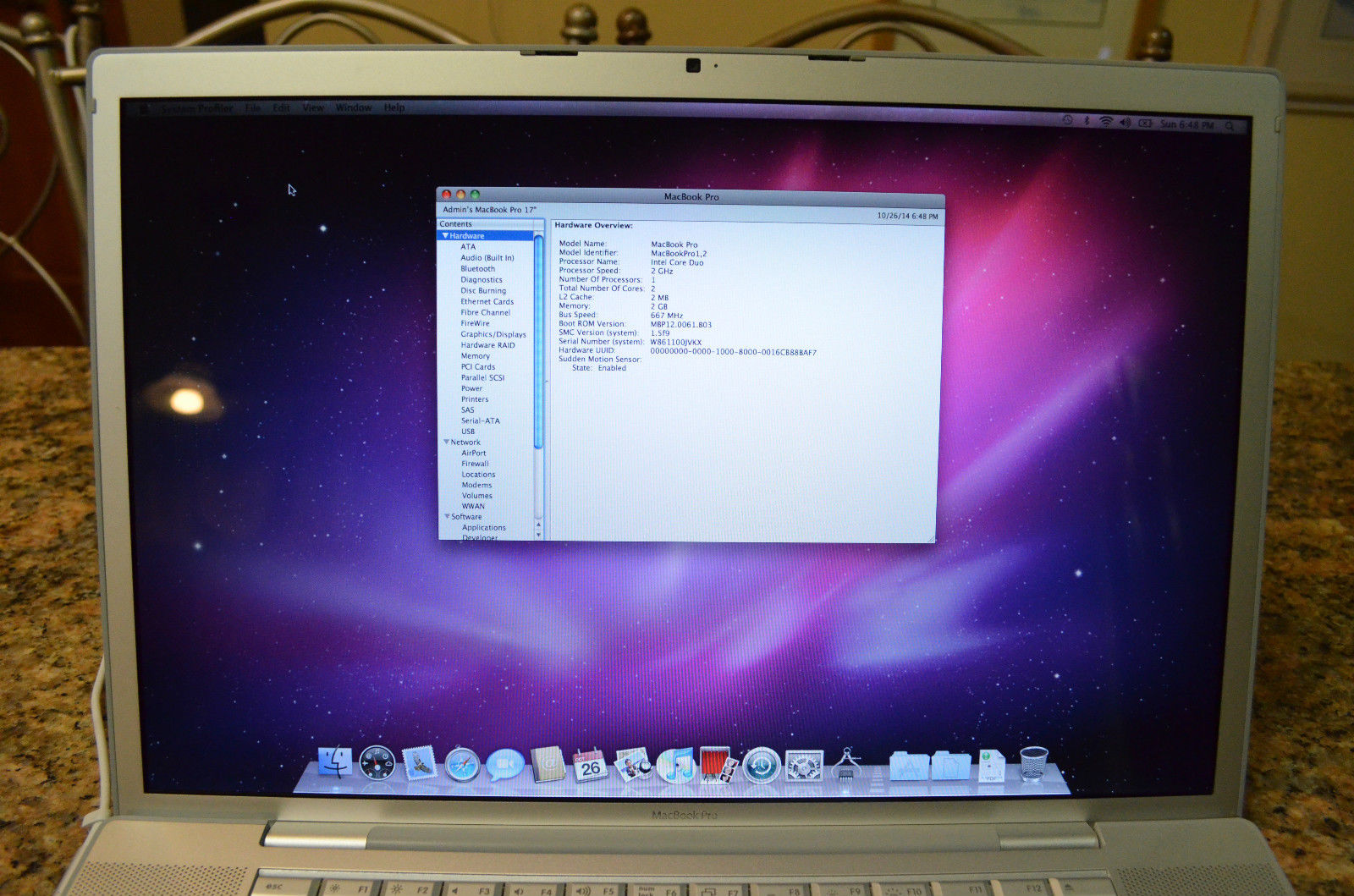This screenshot has height=896, width=1354.
Task: Select Parallel SCSI entry
Action: (482, 378)
